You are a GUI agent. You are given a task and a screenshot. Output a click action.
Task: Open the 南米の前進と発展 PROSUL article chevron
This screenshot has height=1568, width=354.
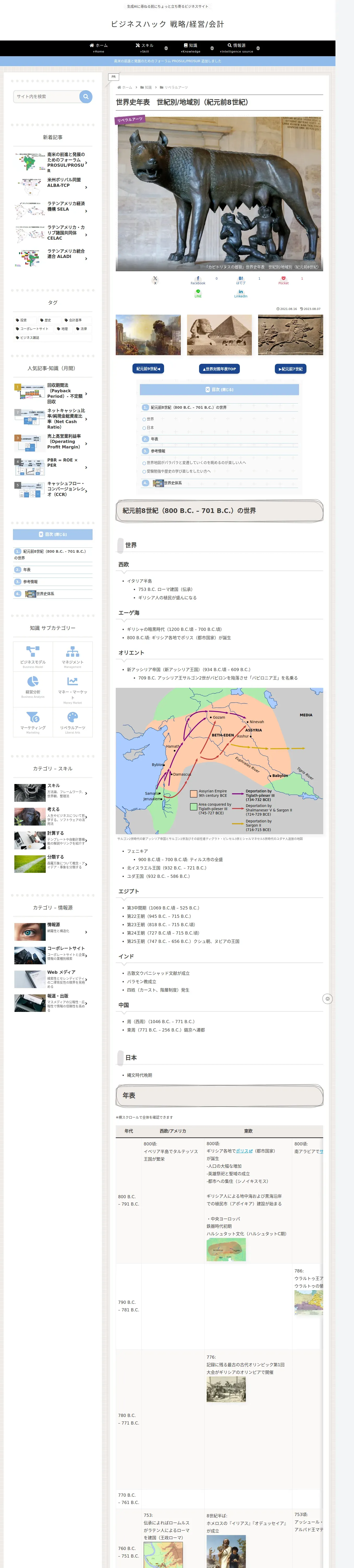[86, 163]
